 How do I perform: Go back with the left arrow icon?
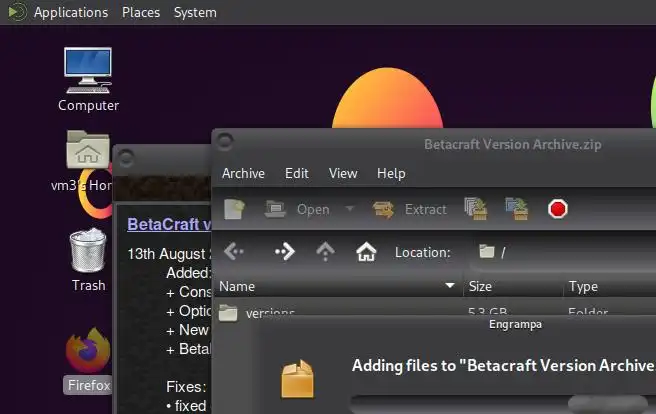(234, 252)
